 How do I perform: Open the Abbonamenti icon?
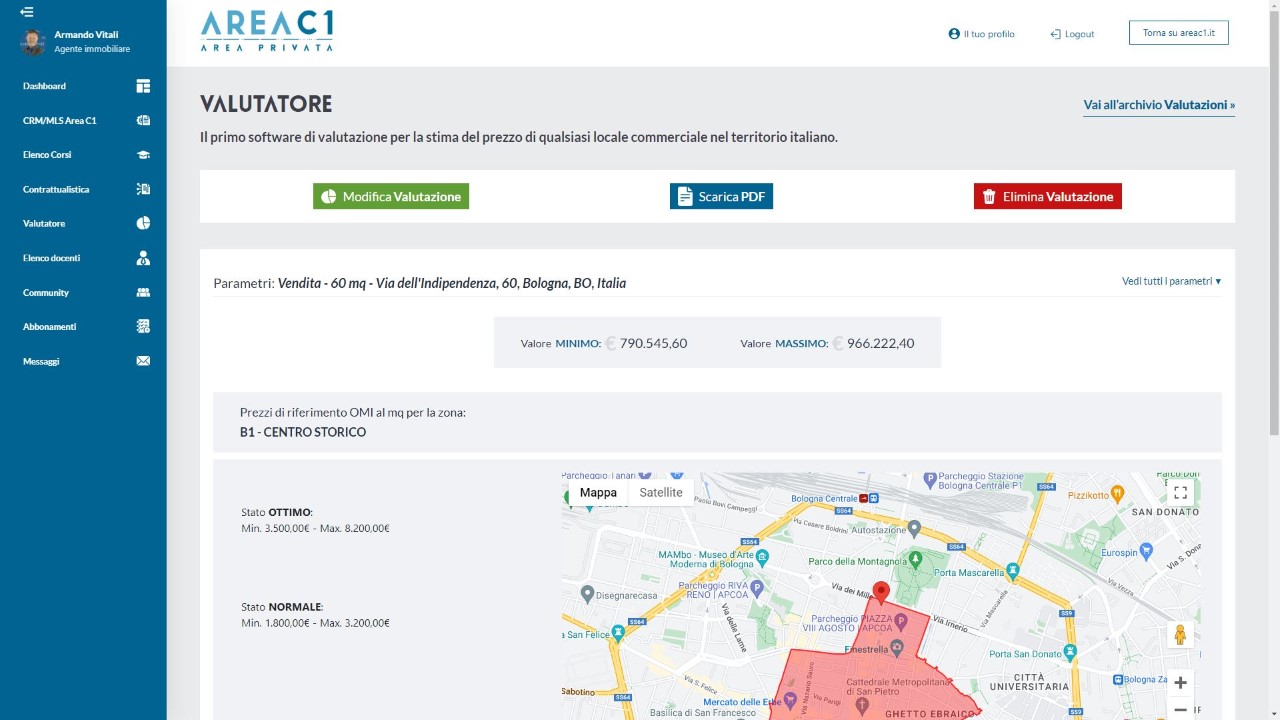pyautogui.click(x=143, y=326)
